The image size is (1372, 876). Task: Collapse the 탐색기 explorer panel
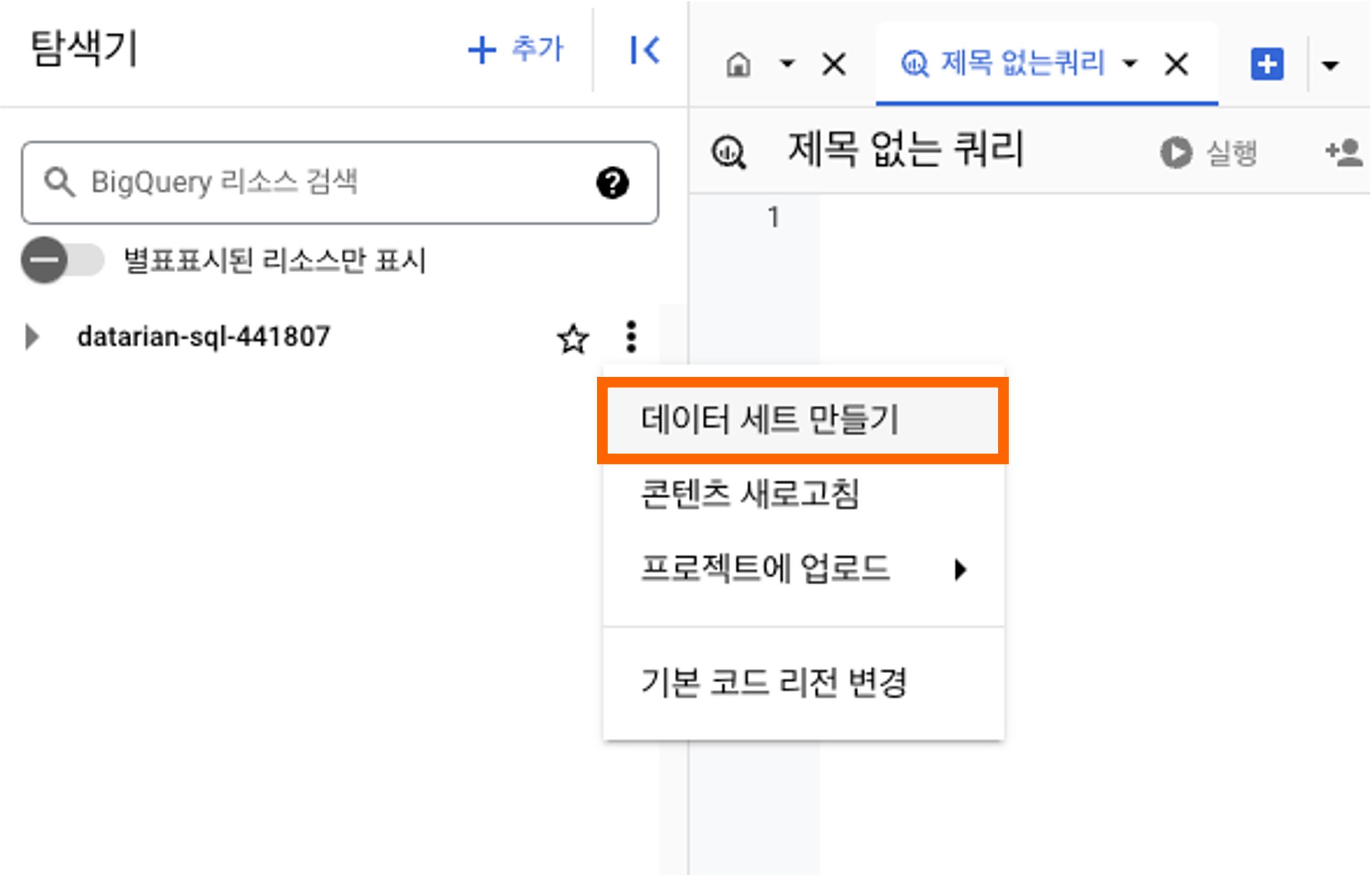click(645, 50)
